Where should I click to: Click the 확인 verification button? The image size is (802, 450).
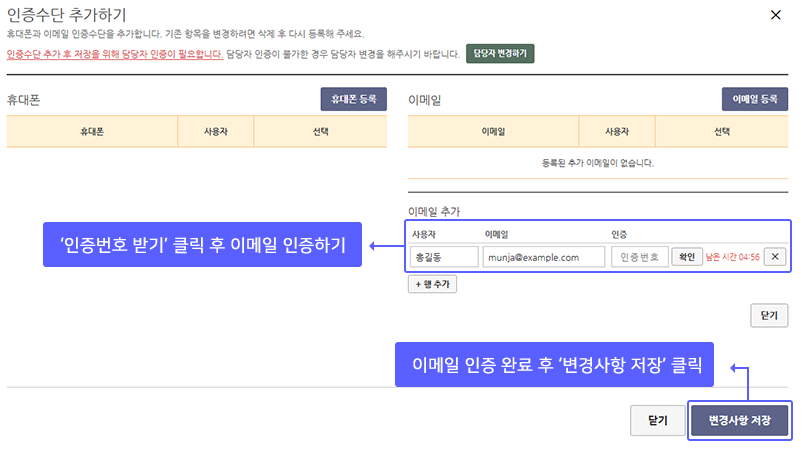[686, 257]
